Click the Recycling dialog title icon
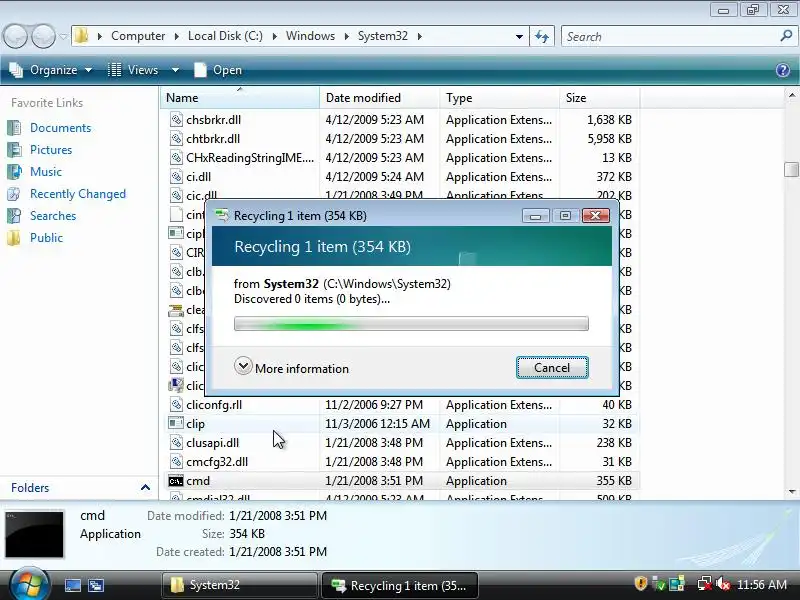The height and width of the screenshot is (600, 800). pyautogui.click(x=222, y=215)
